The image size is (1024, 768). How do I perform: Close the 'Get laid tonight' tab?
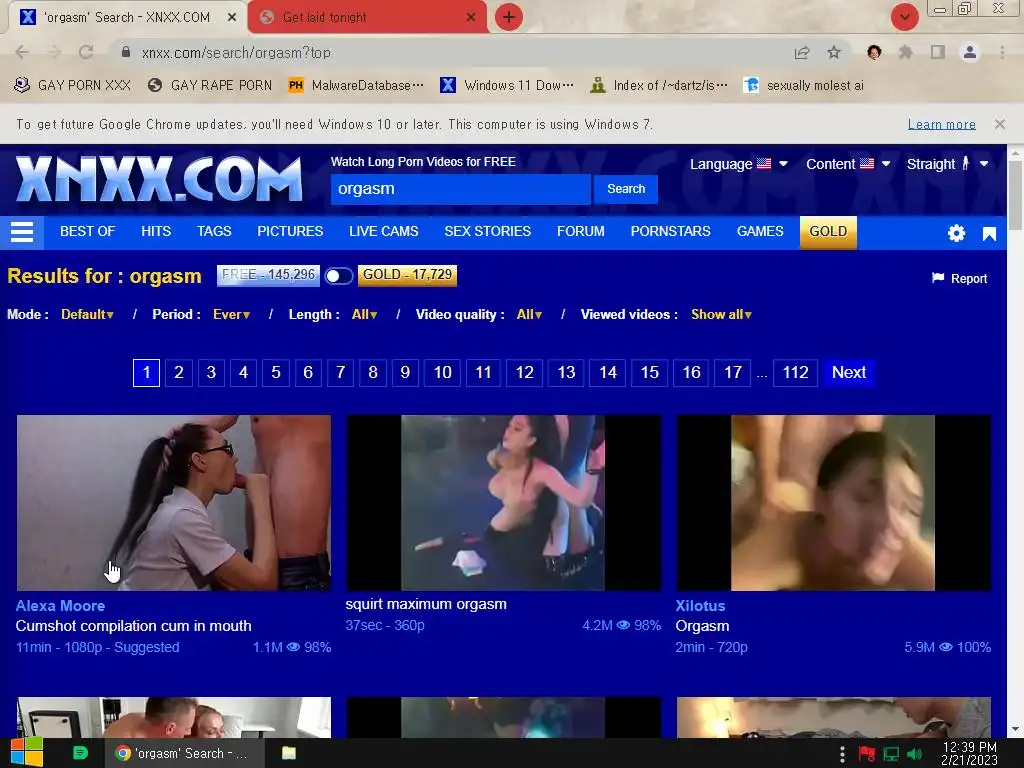pyautogui.click(x=471, y=18)
